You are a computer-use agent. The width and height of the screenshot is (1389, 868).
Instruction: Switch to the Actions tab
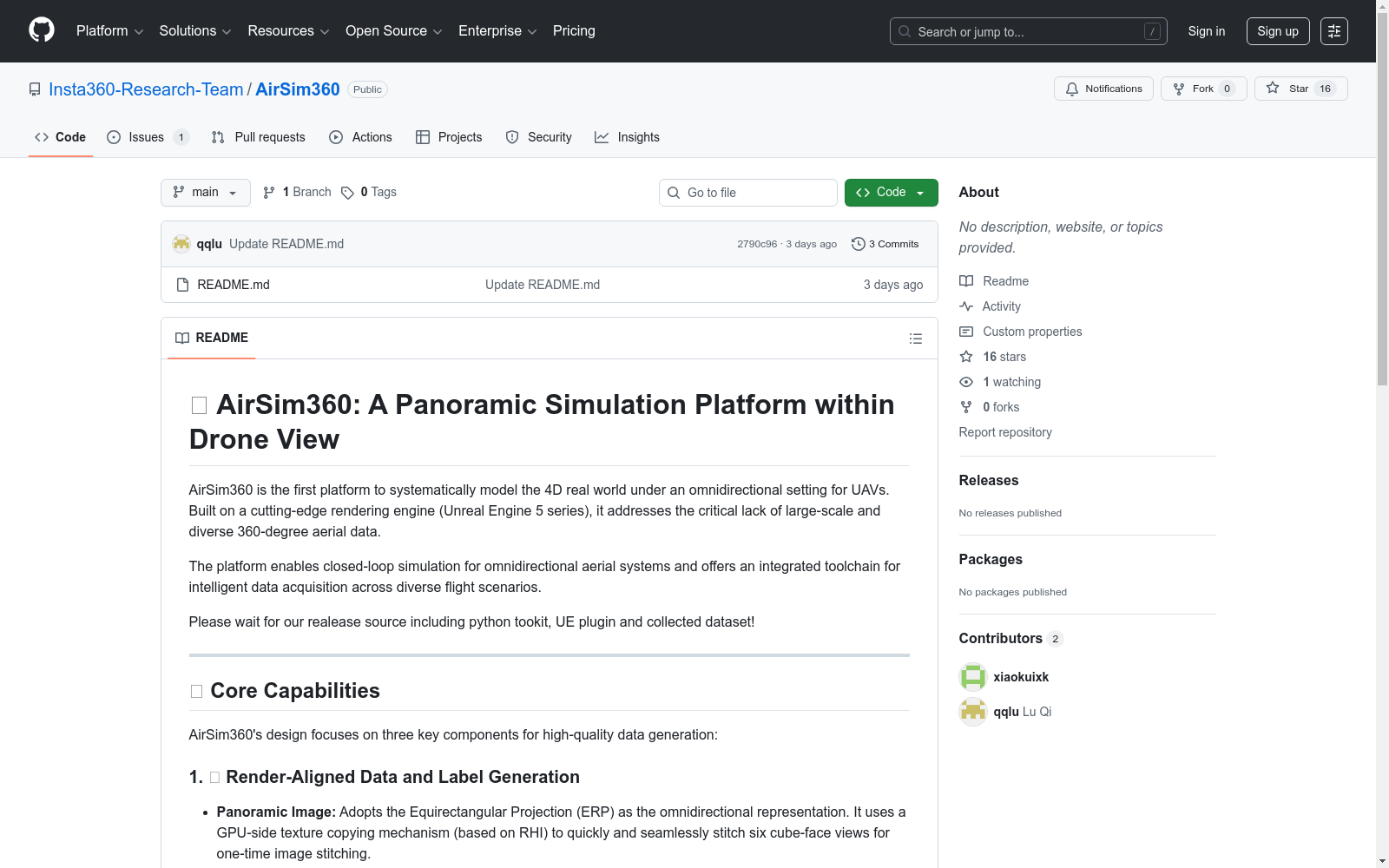click(361, 137)
